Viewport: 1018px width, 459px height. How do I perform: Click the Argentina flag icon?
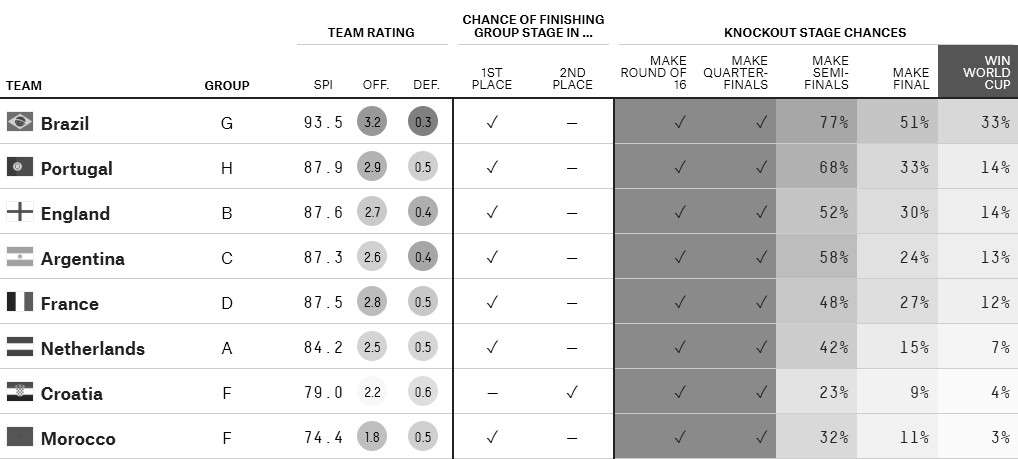pyautogui.click(x=20, y=257)
